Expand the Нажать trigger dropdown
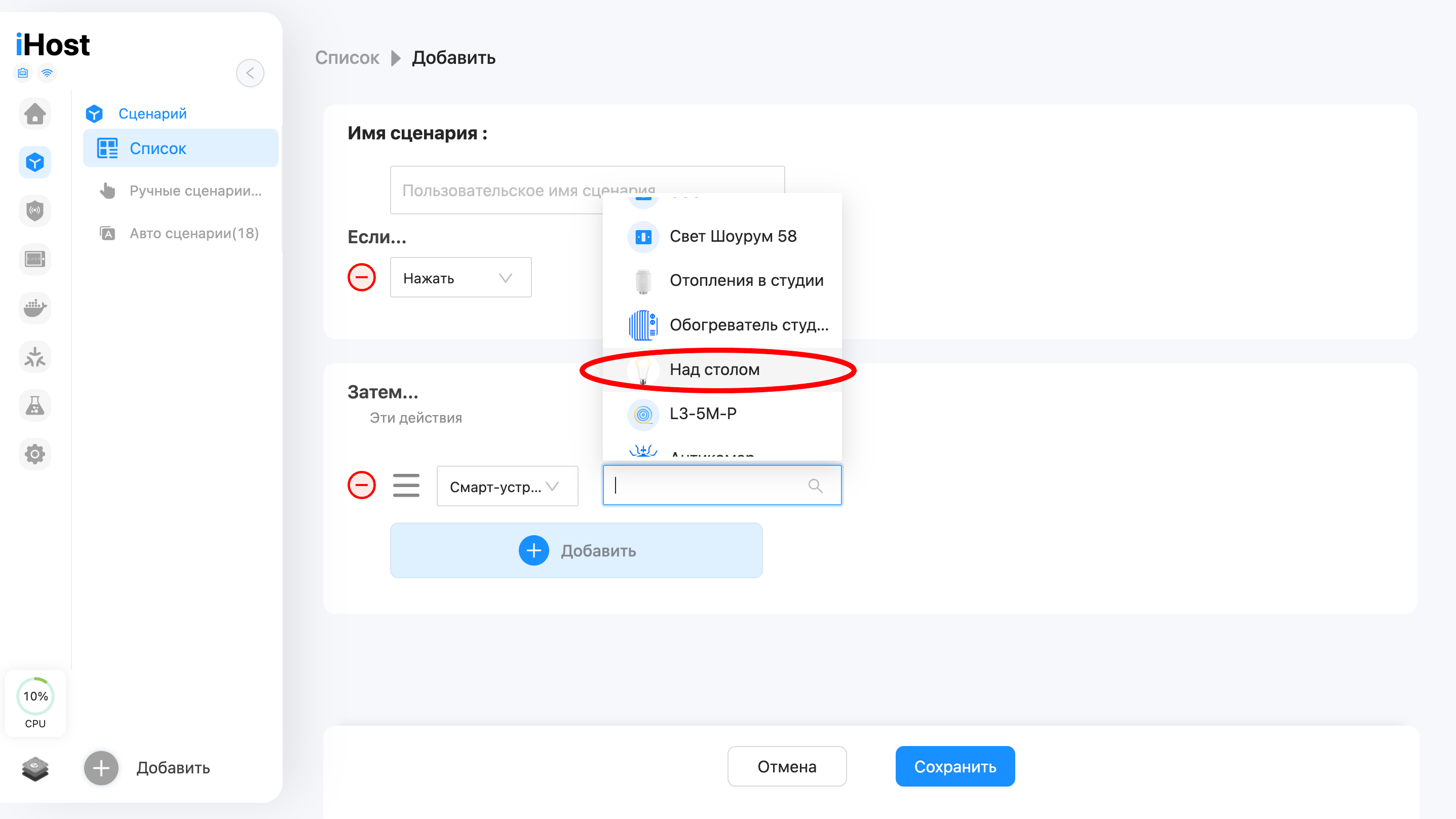1456x819 pixels. (x=460, y=278)
